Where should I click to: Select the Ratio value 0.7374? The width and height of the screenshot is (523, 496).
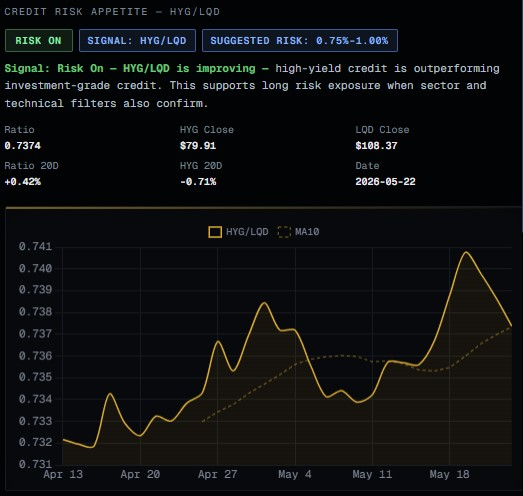click(x=22, y=146)
